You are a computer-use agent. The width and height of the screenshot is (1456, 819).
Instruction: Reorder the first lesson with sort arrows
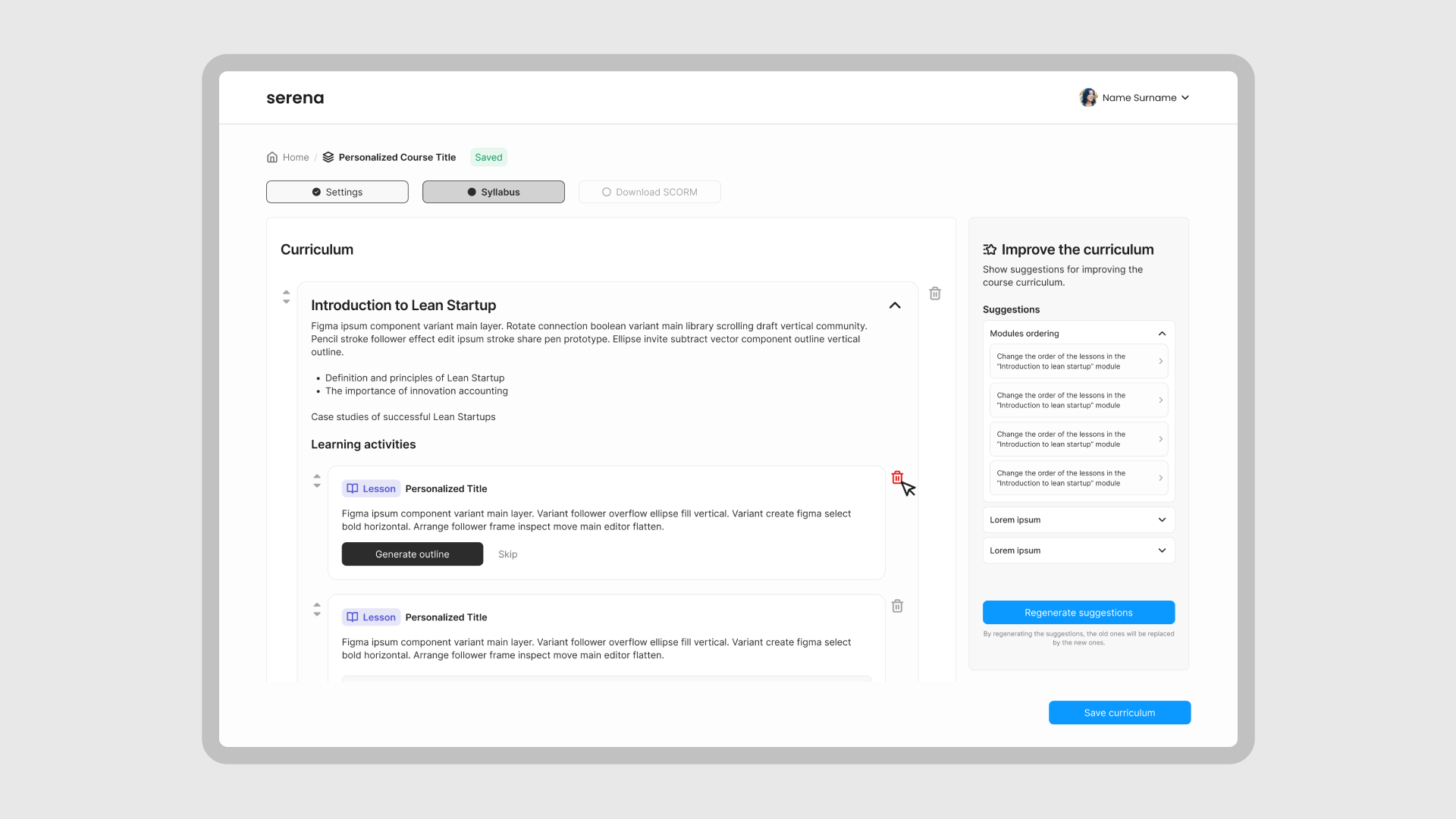click(x=317, y=481)
